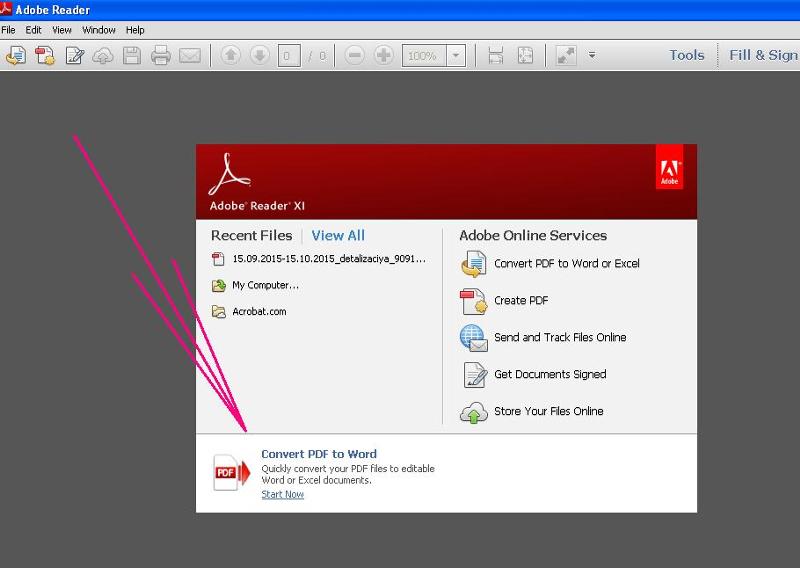Viewport: 800px width, 568px height.
Task: Open My Computer in Recent Files
Action: pos(265,285)
